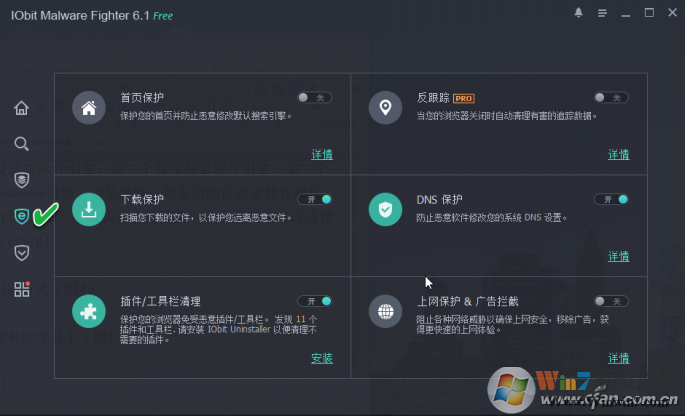Turn off the 下载保护 toggle
685x416 pixels.
point(315,199)
